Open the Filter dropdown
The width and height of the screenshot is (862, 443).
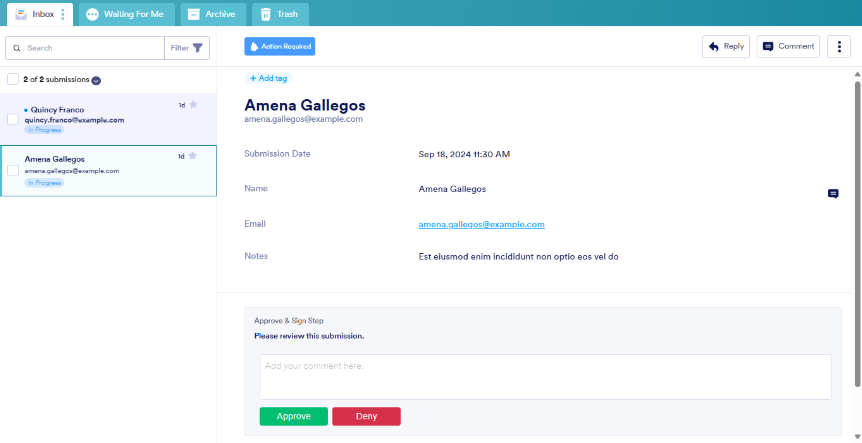pos(187,48)
